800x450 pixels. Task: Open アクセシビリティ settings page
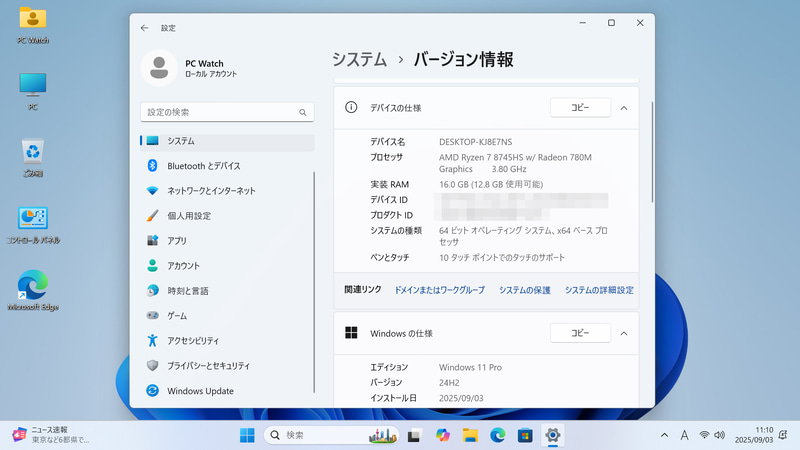click(x=228, y=341)
